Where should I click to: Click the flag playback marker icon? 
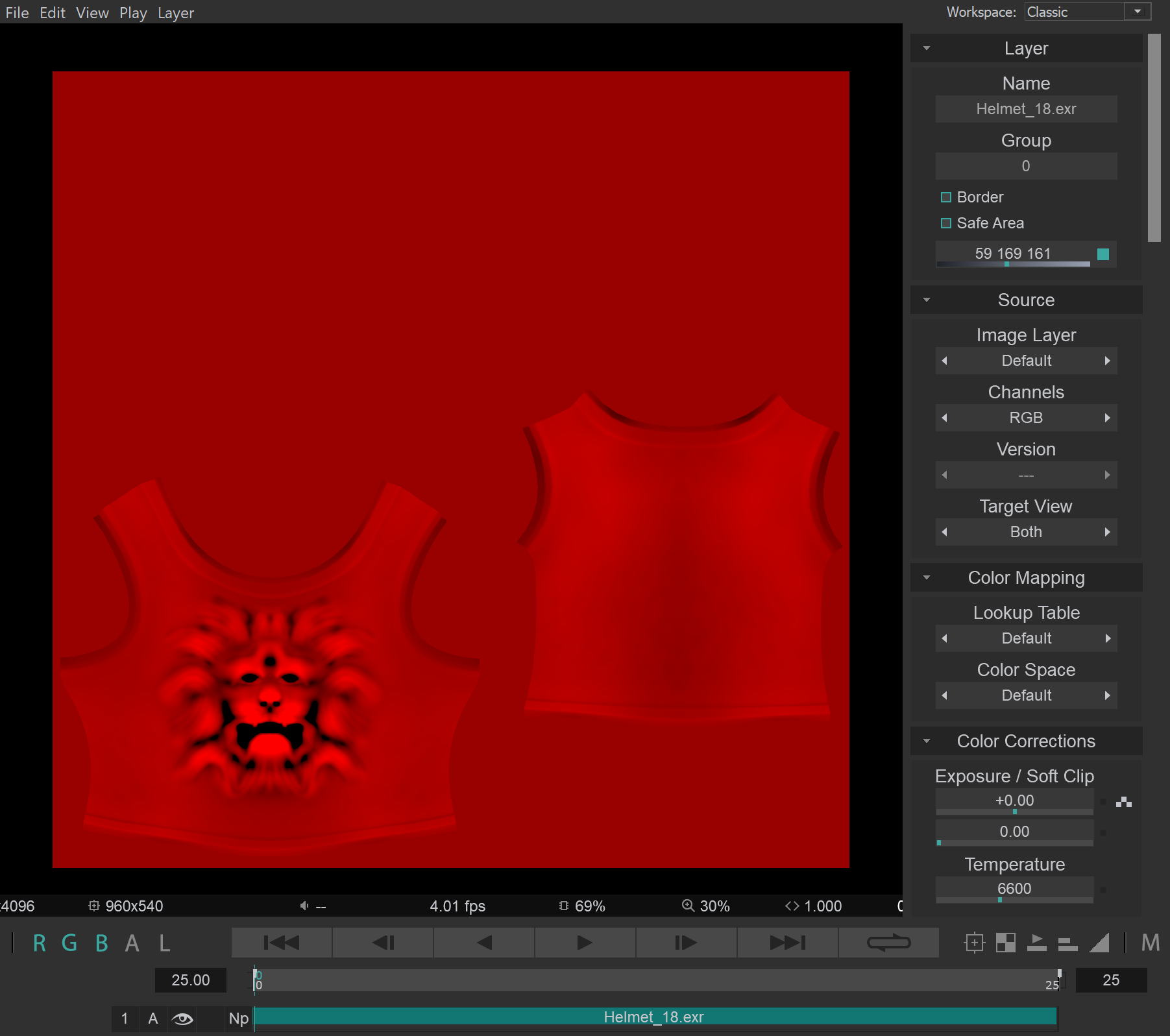(1036, 943)
